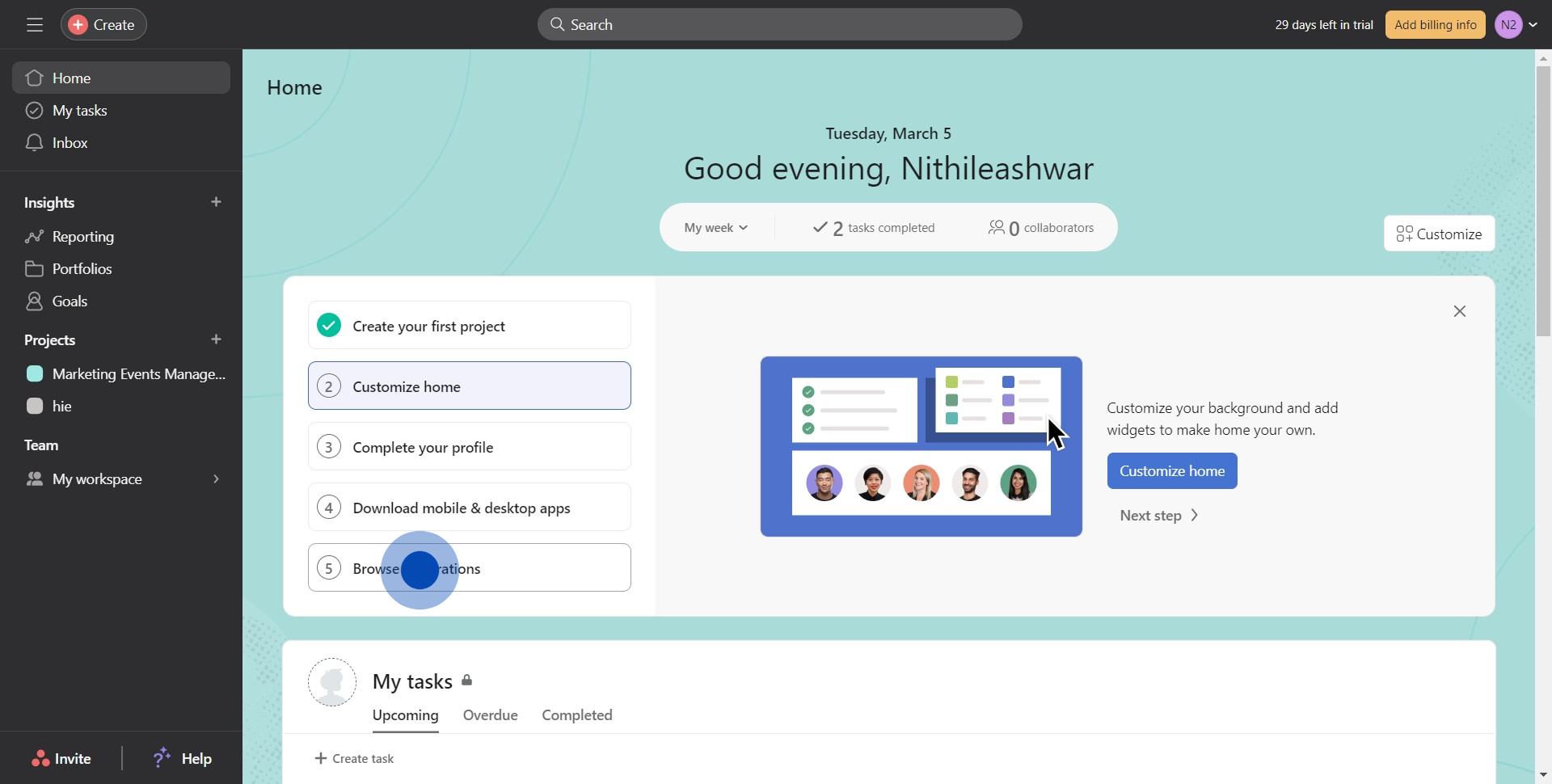This screenshot has width=1552, height=784.
Task: Select step 3 Complete your profile
Action: (x=469, y=447)
